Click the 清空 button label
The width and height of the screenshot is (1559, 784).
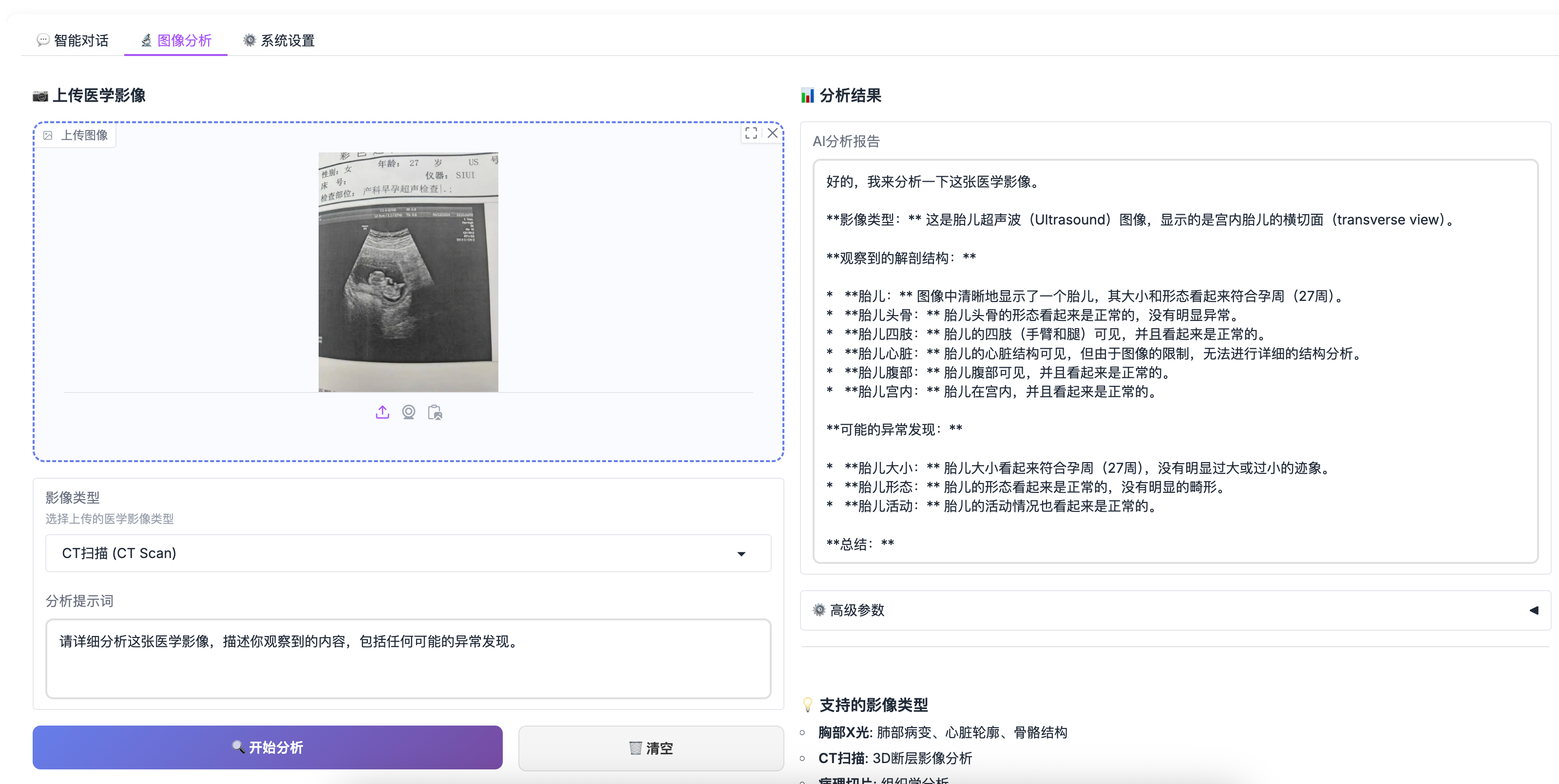coord(659,748)
